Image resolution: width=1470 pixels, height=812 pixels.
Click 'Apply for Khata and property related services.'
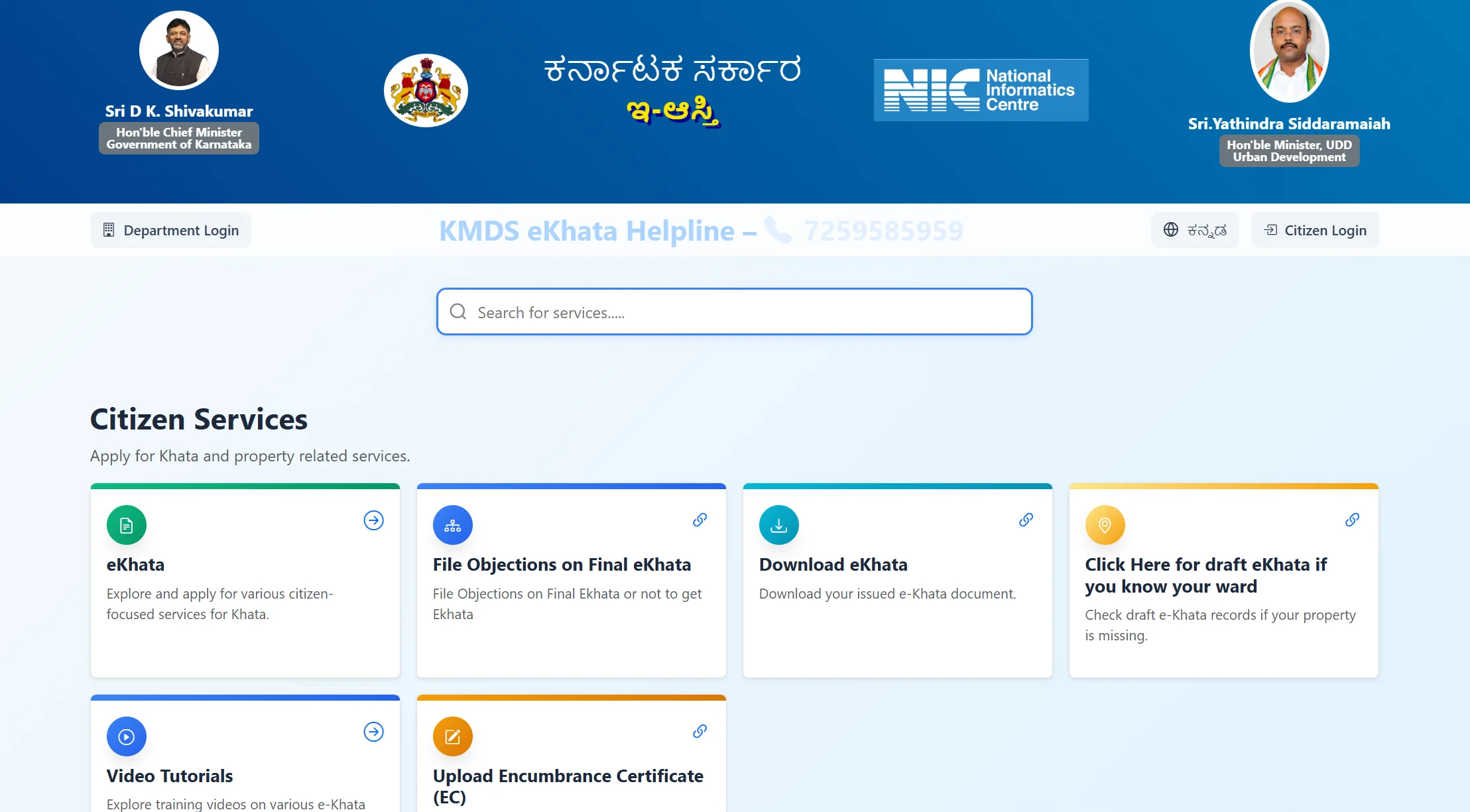(x=250, y=456)
